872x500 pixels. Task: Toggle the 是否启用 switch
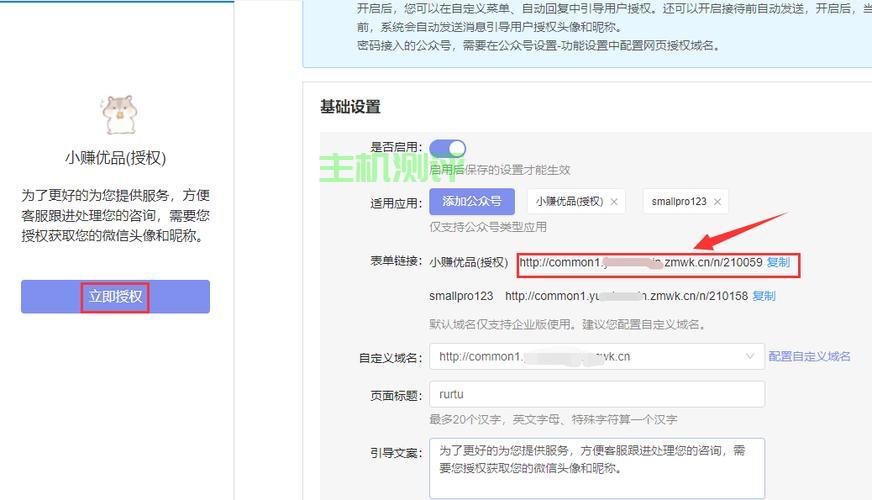click(x=447, y=148)
